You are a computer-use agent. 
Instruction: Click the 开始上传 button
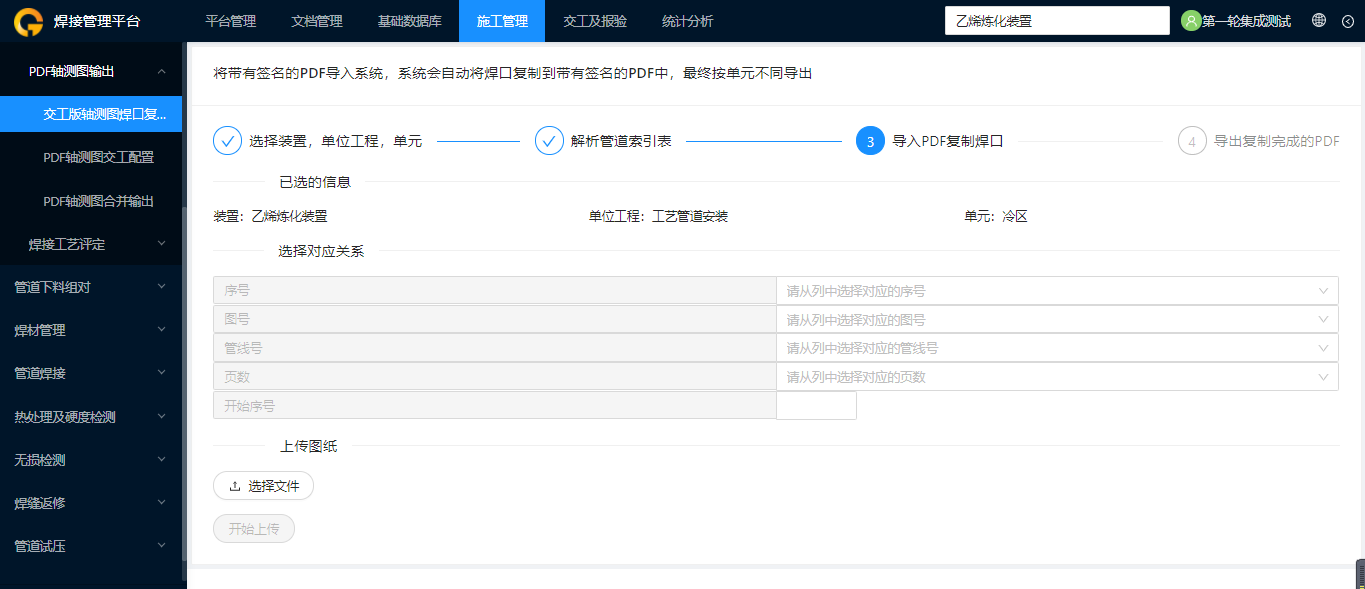254,529
